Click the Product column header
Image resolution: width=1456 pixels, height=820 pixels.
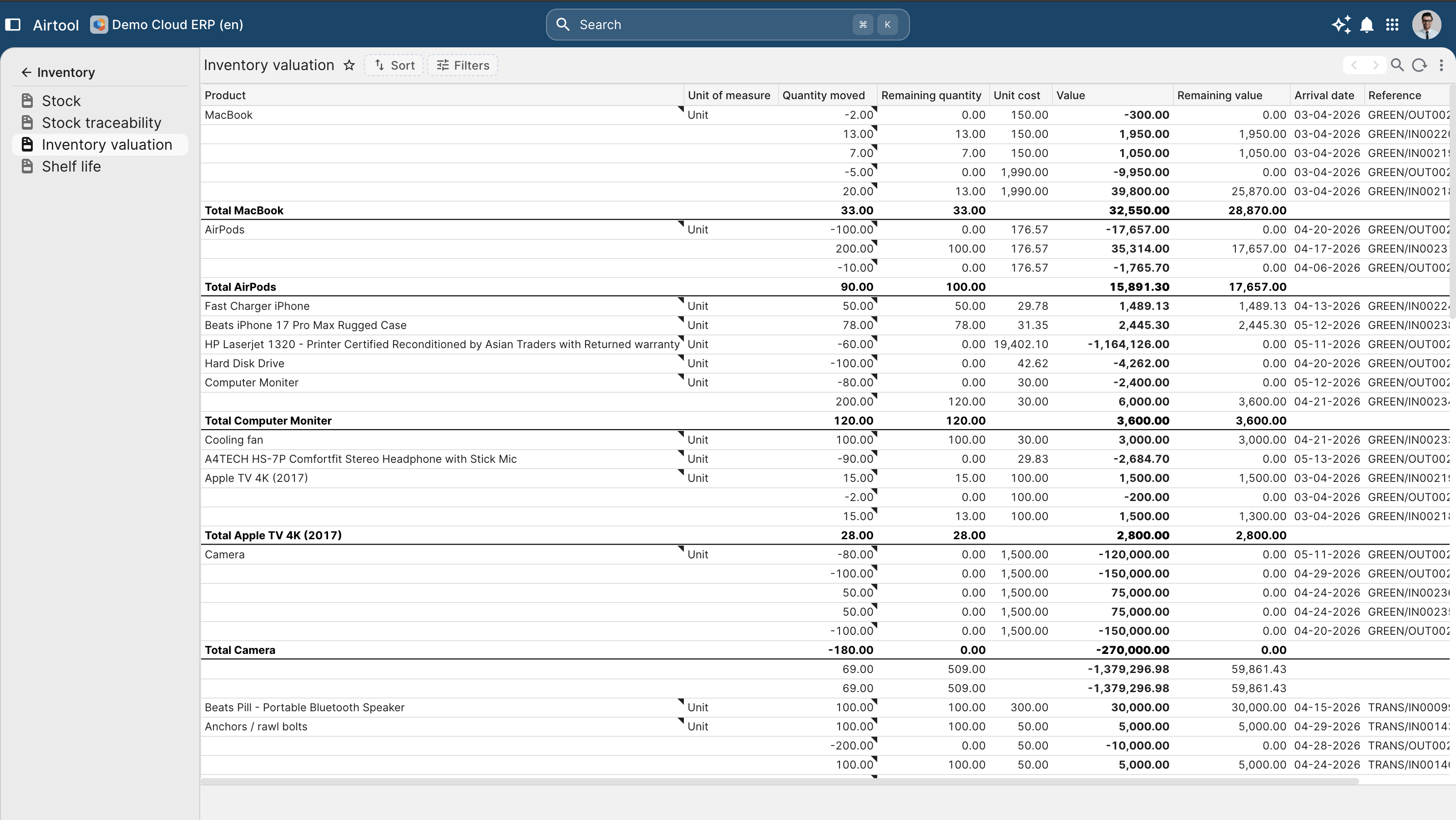point(442,95)
